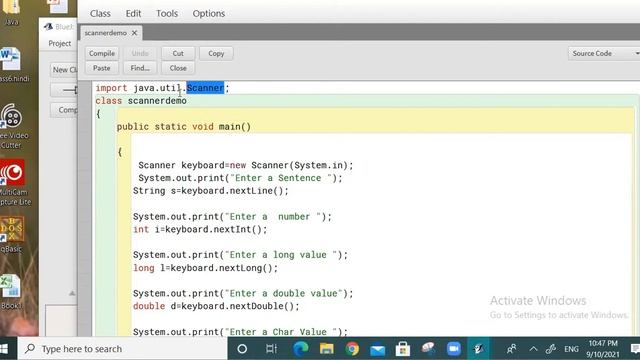Click line String s=keyboard.nextLine();
The image size is (640, 360).
tap(211, 191)
